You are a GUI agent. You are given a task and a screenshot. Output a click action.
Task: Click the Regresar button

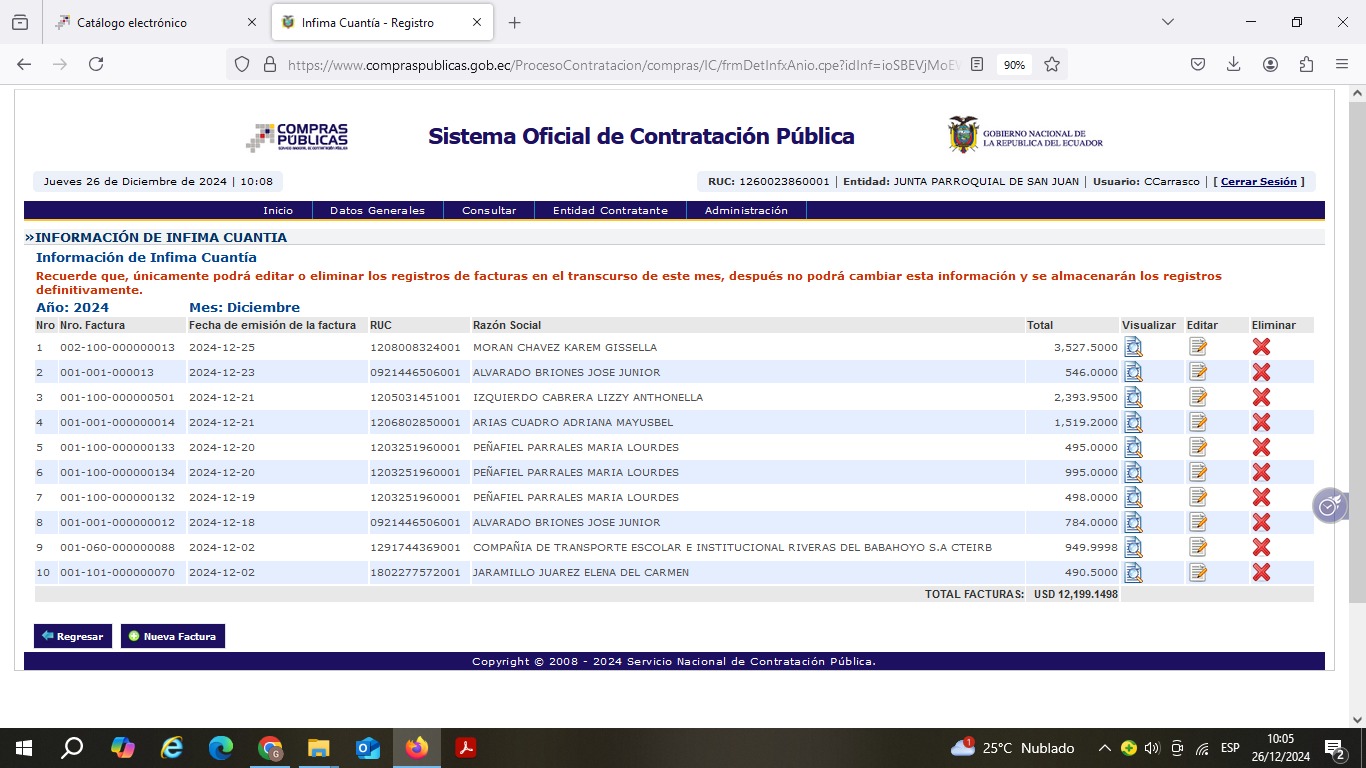coord(73,636)
